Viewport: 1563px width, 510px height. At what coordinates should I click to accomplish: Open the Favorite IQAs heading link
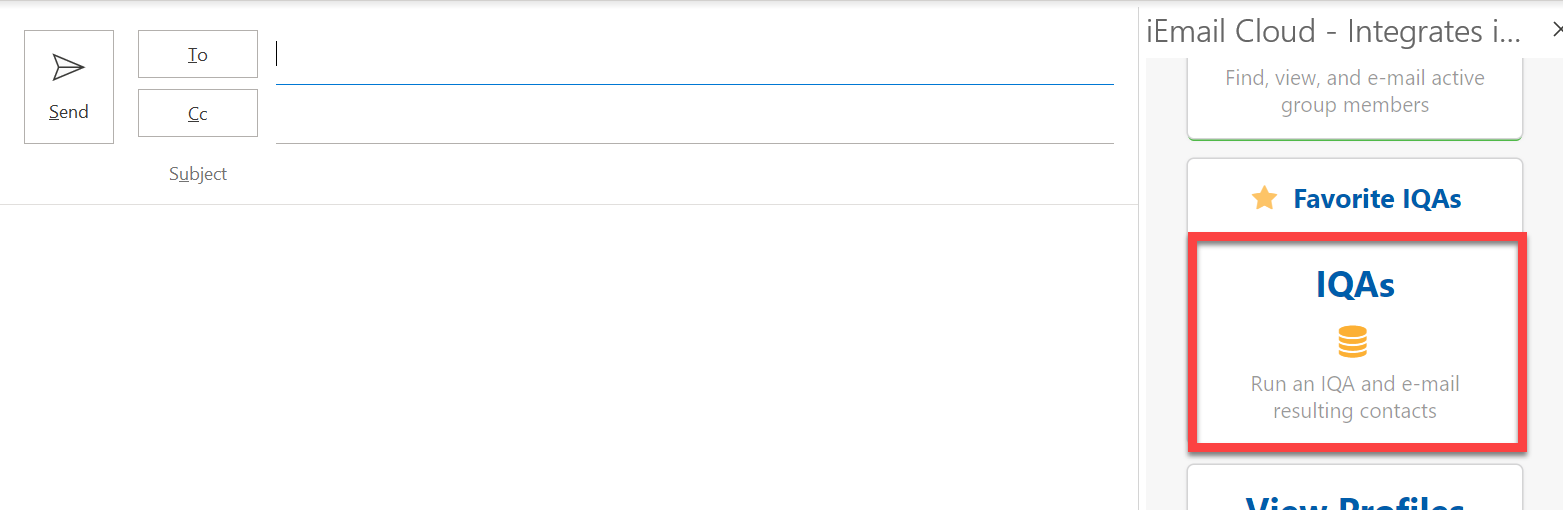coord(1377,199)
